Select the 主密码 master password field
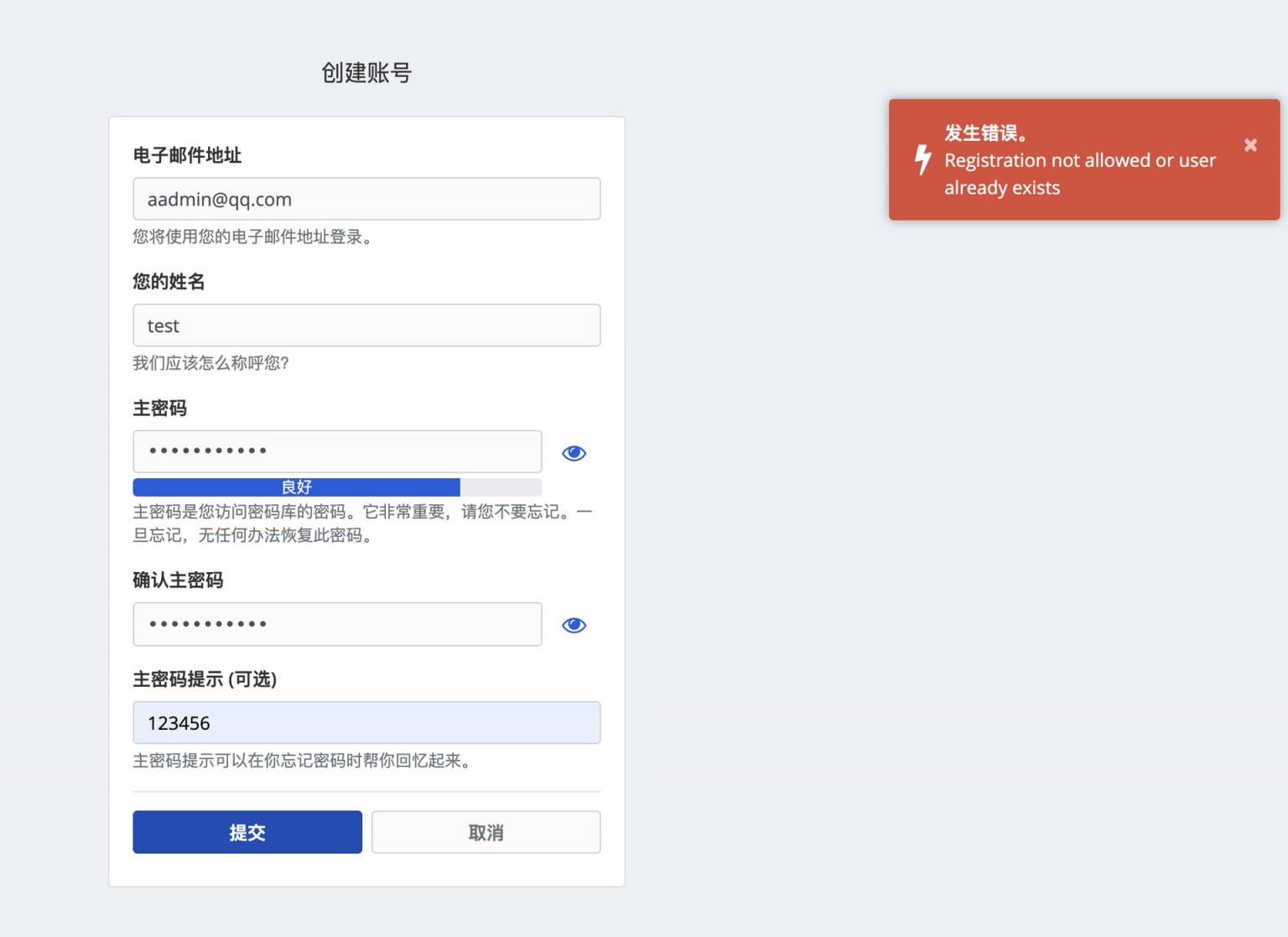The height and width of the screenshot is (937, 1288). point(337,451)
